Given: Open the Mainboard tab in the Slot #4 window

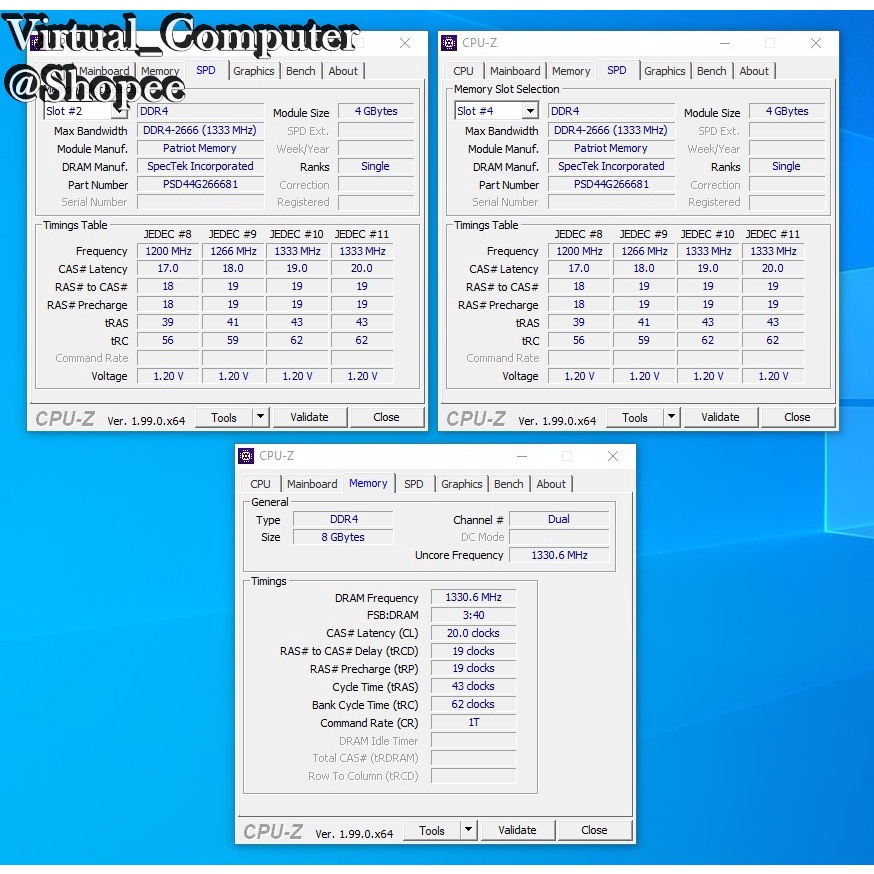Looking at the screenshot, I should click(515, 71).
